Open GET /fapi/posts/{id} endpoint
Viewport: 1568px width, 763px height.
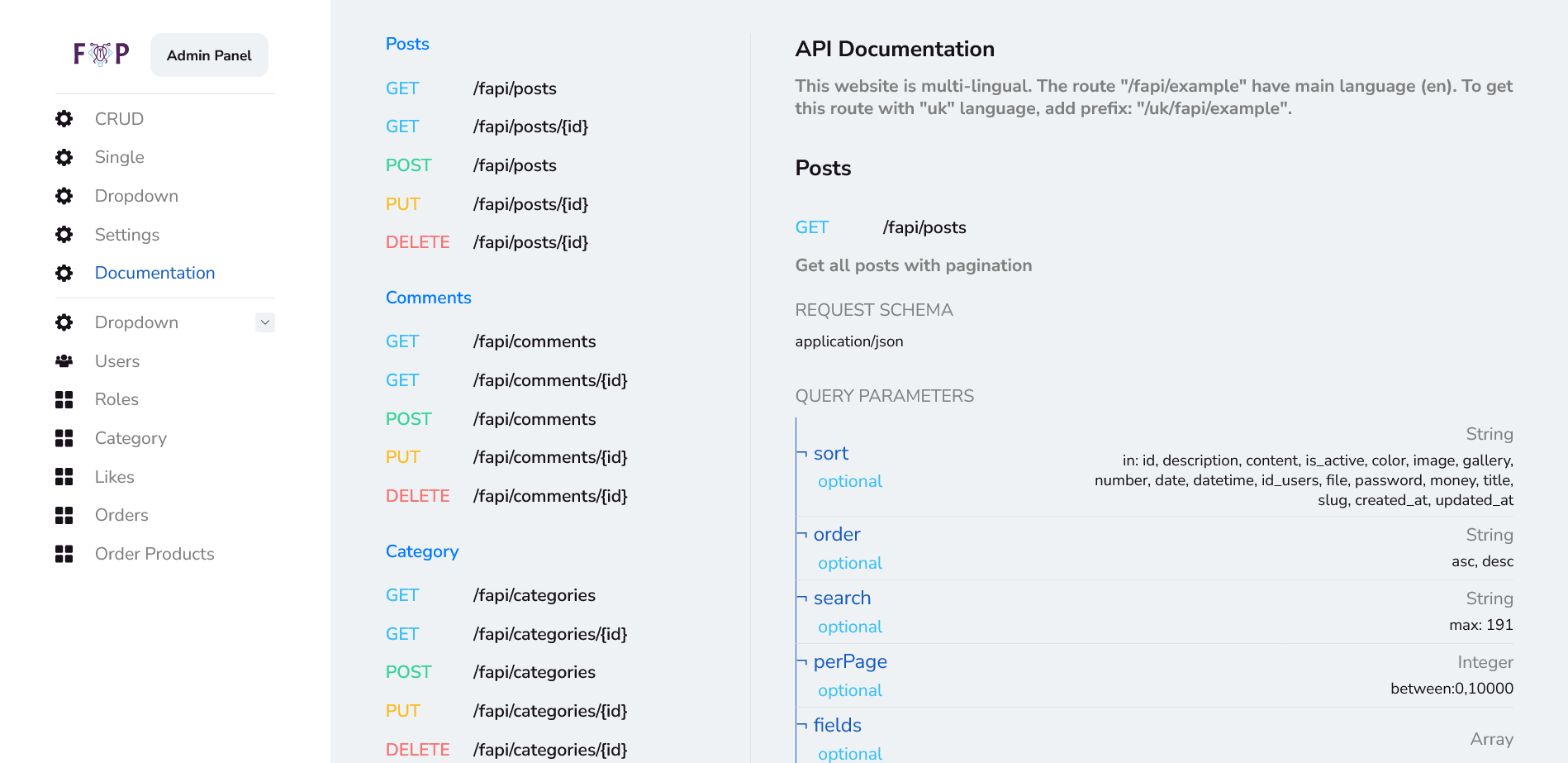(x=487, y=126)
